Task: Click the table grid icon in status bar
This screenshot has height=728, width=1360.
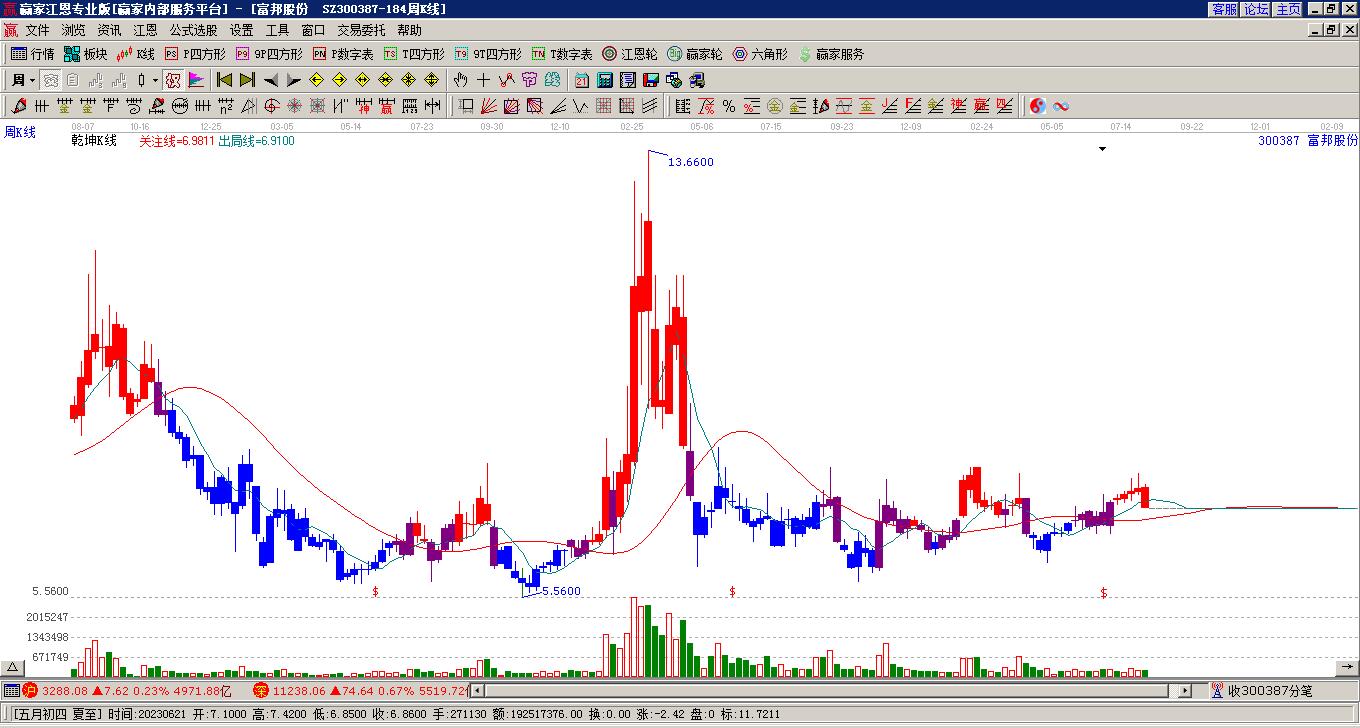Action: pos(10,690)
